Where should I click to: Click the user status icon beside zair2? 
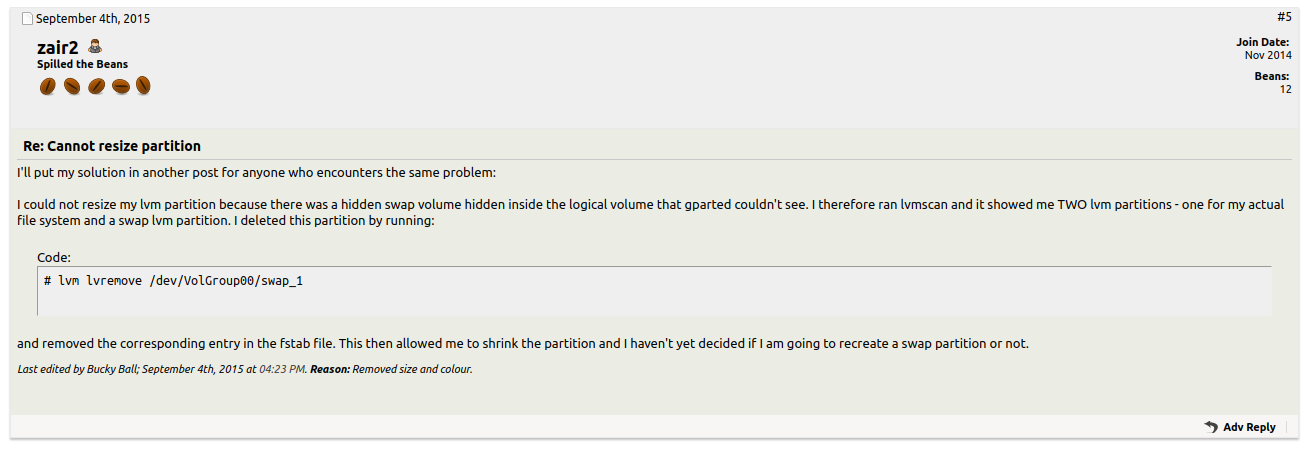tap(95, 46)
